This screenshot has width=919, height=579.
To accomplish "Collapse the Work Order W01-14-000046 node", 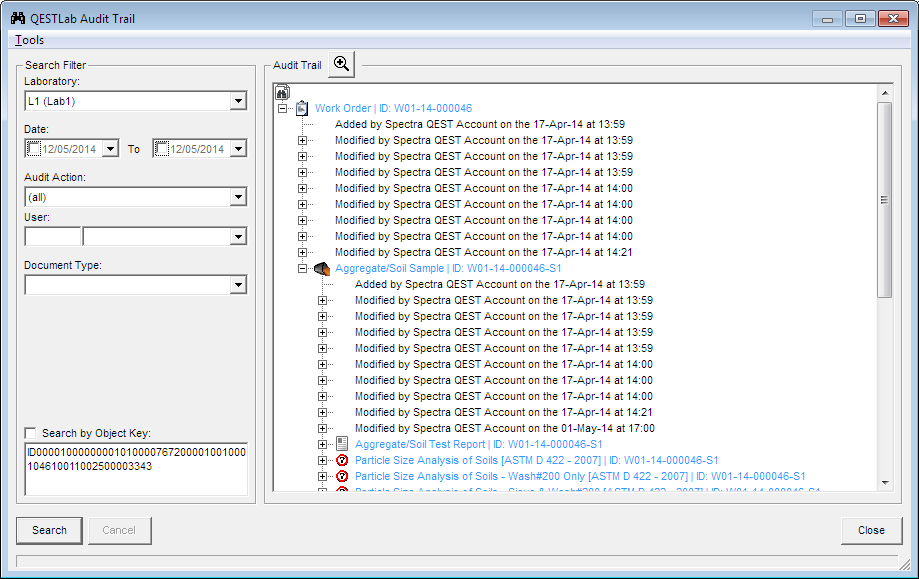I will point(283,108).
